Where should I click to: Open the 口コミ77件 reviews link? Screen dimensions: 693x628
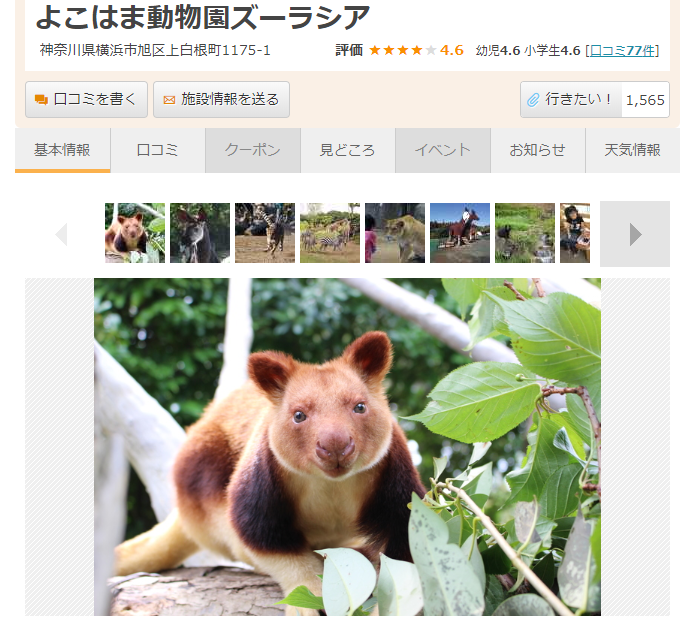[622, 50]
